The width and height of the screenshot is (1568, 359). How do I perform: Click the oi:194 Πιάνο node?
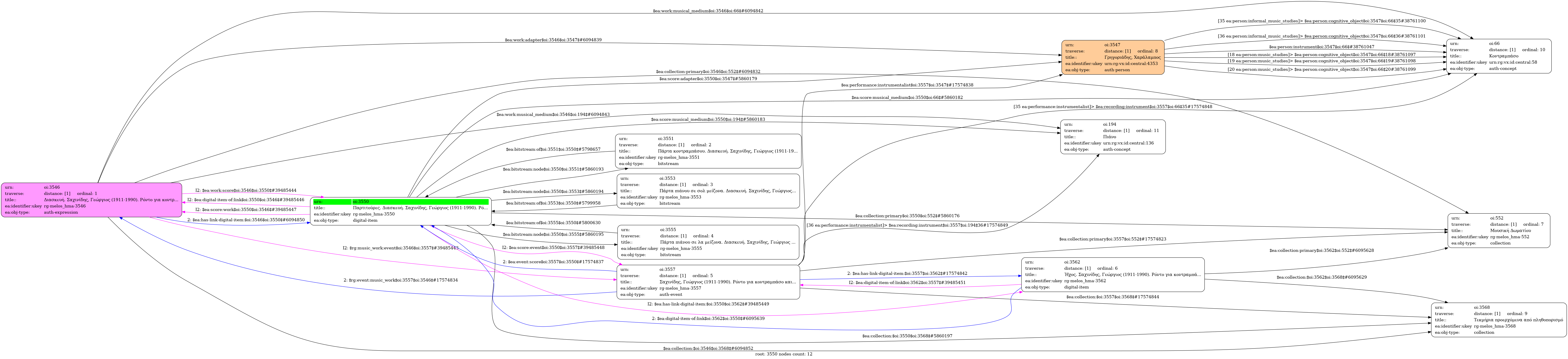1113,137
